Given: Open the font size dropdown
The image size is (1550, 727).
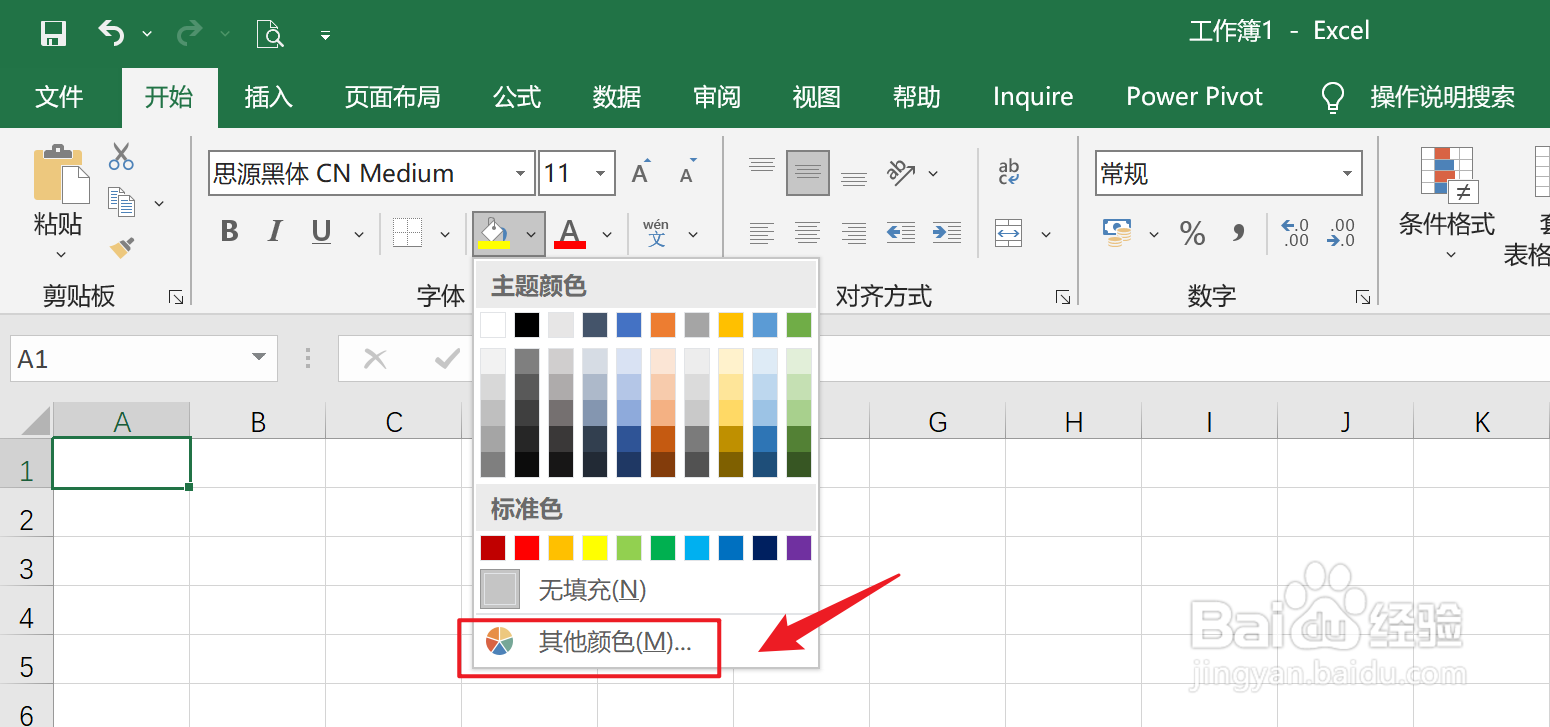Looking at the screenshot, I should [x=598, y=172].
